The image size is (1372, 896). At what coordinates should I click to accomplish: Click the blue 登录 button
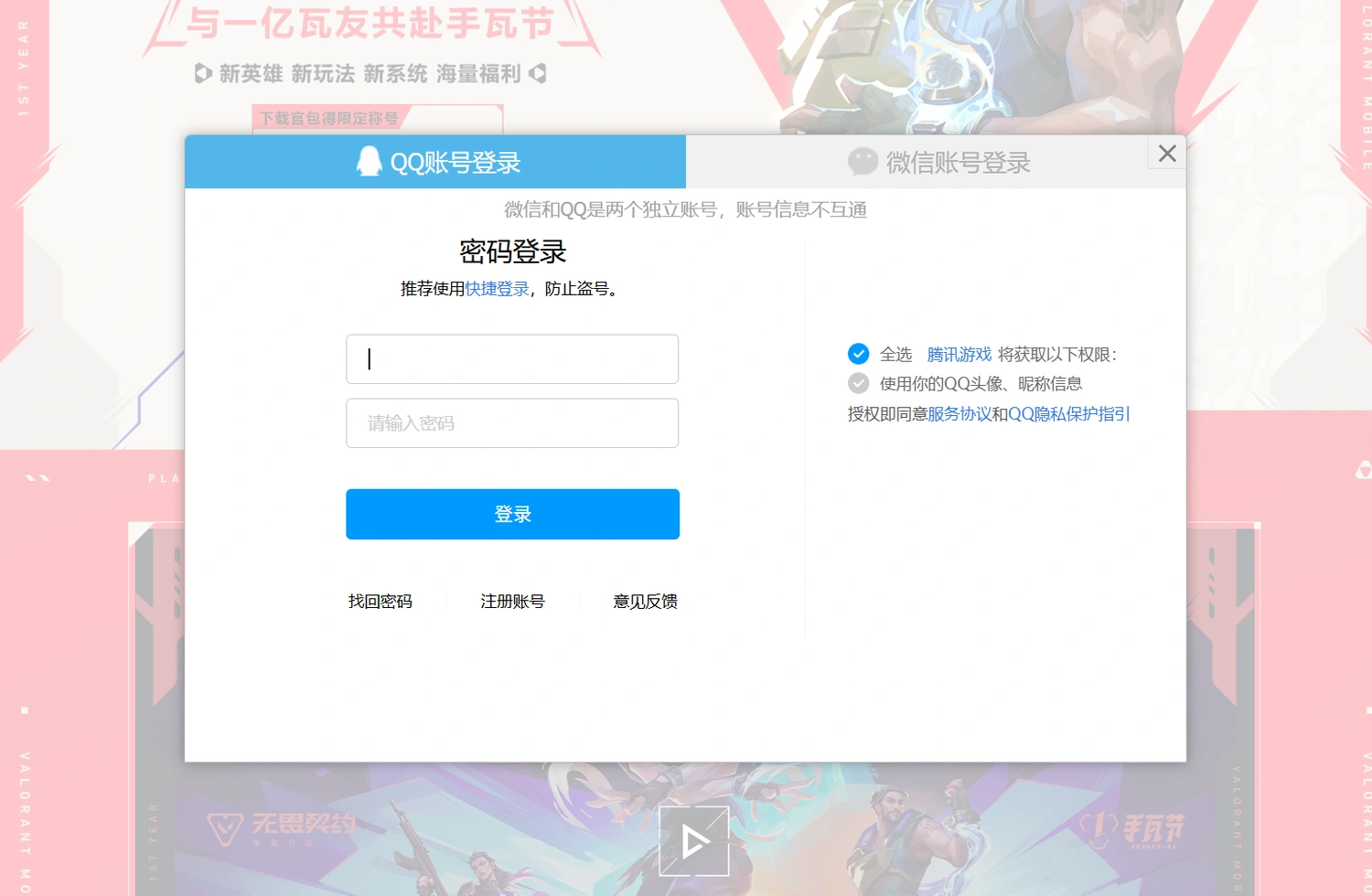(512, 514)
